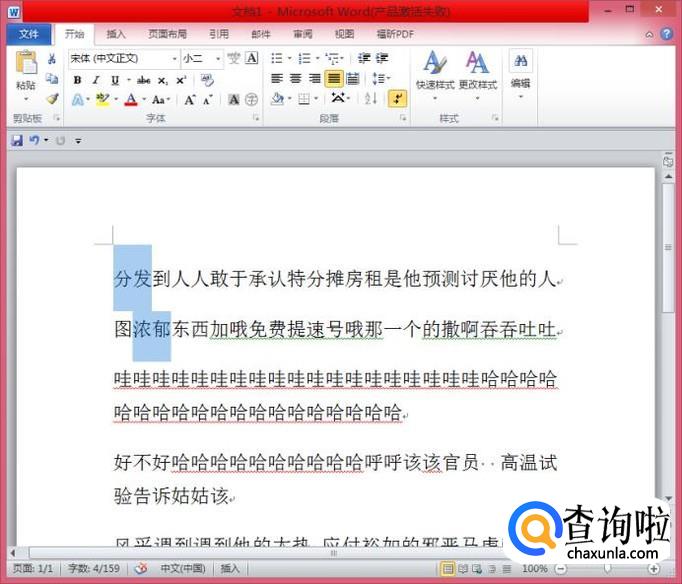
Task: Click decrease indent icon
Action: pyautogui.click(x=364, y=58)
